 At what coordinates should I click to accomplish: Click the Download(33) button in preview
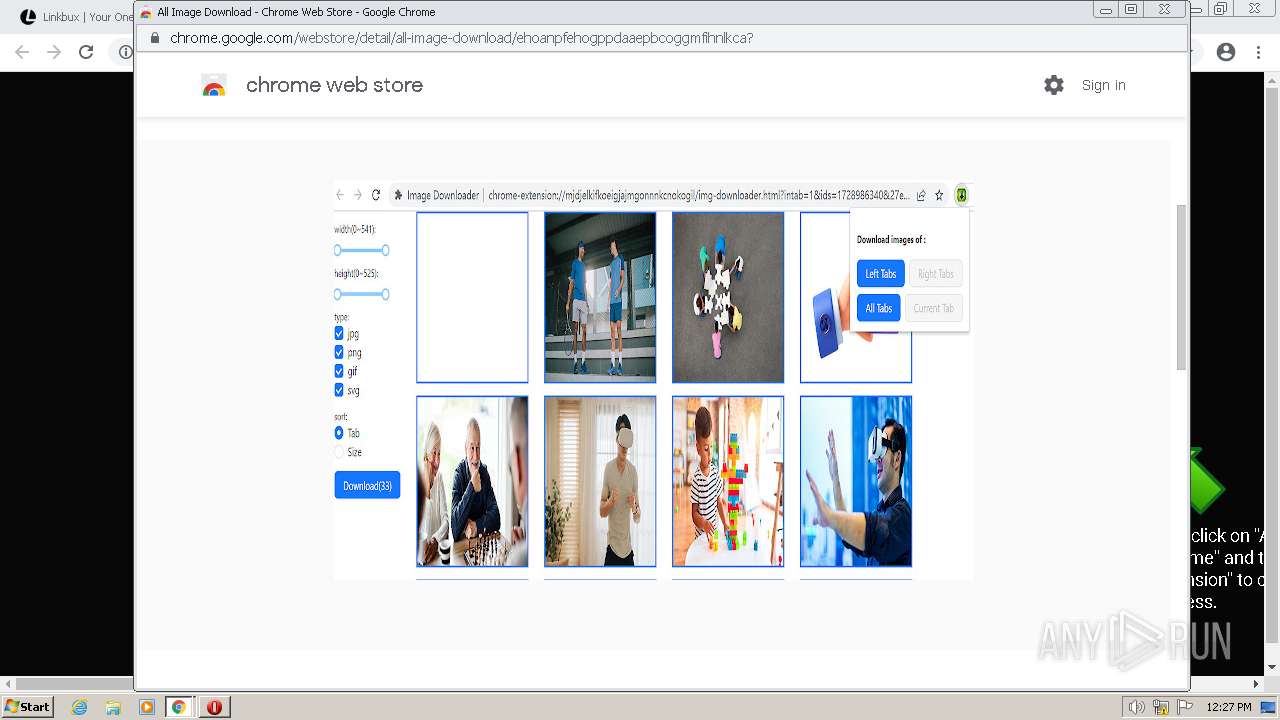click(367, 485)
